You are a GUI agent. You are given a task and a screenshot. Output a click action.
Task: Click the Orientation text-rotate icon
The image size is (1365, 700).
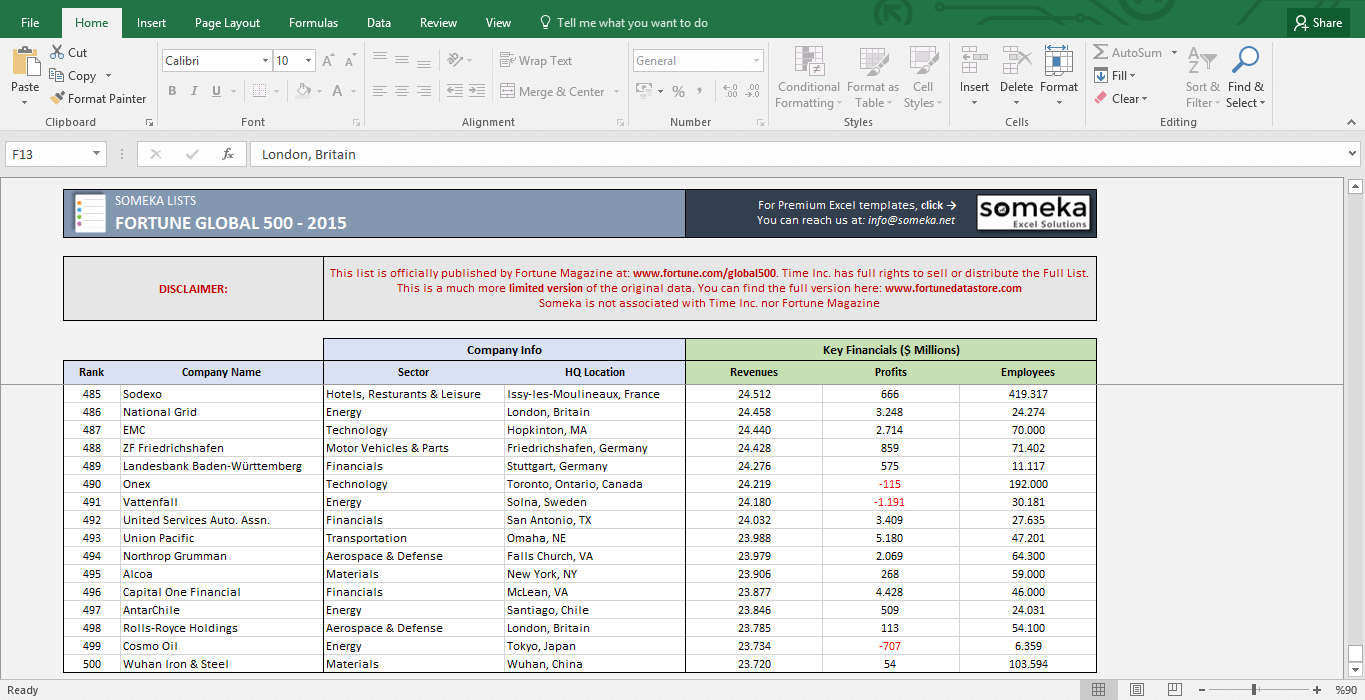coord(455,61)
